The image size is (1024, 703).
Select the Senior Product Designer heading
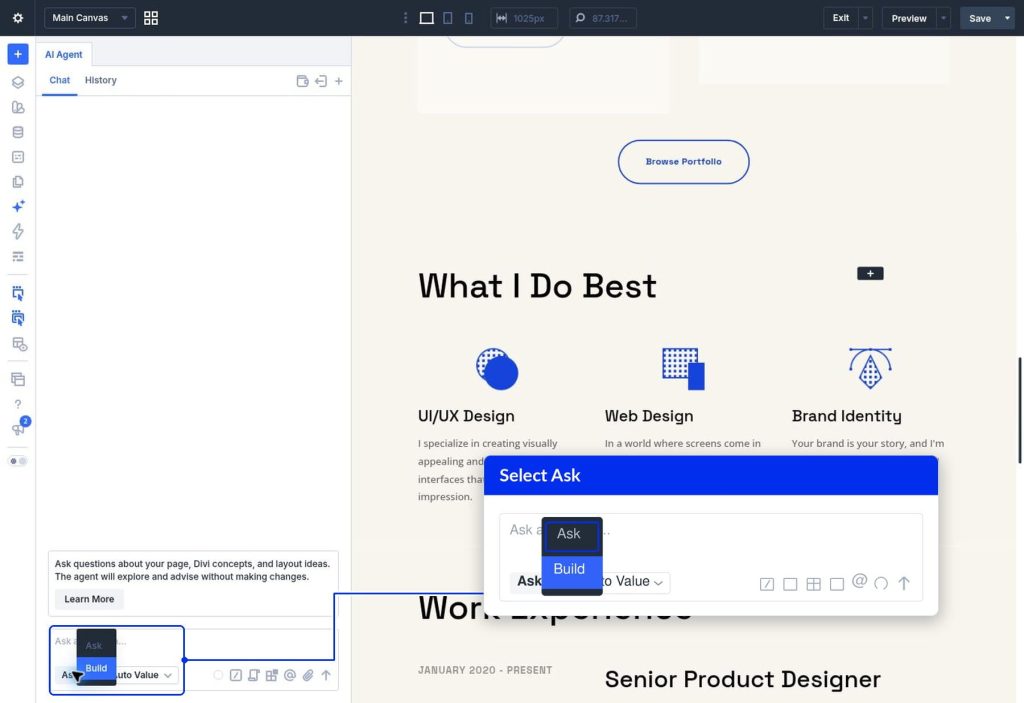tap(743, 679)
